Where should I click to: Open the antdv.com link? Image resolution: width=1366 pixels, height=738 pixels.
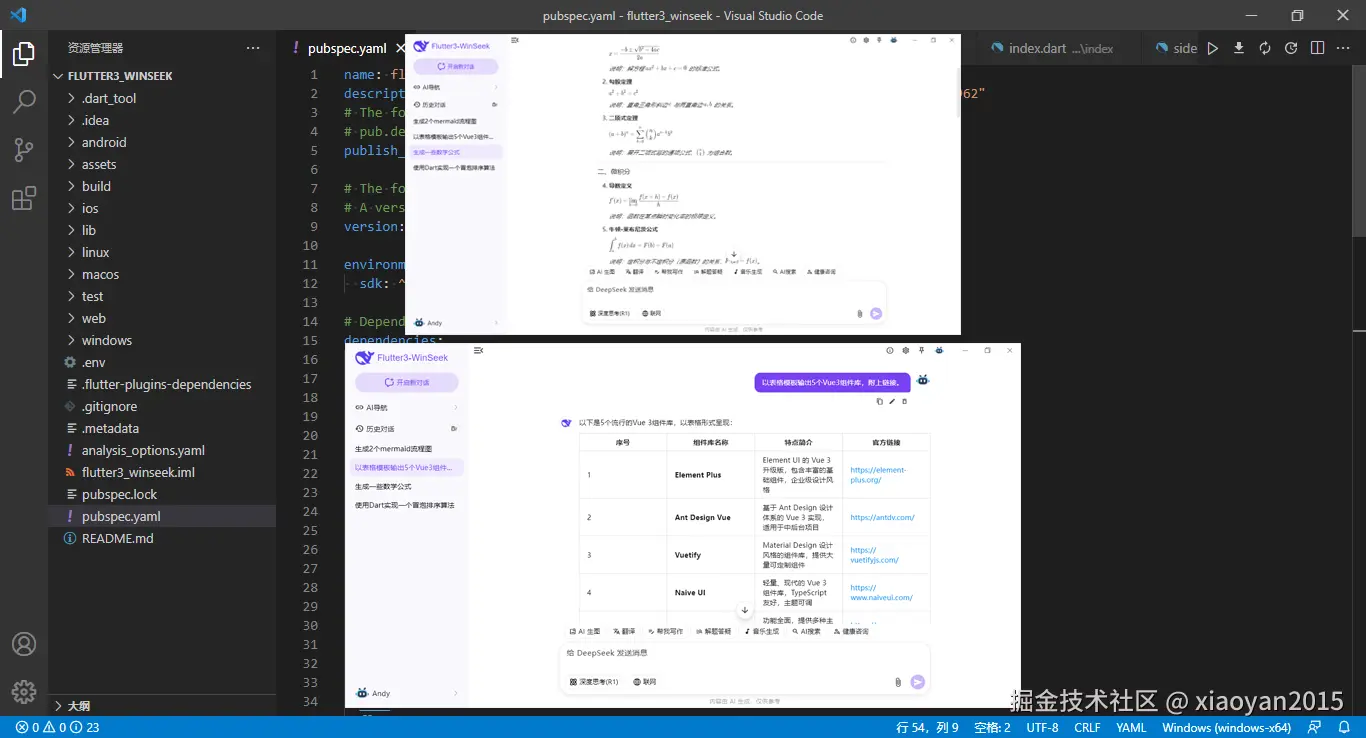pyautogui.click(x=882, y=517)
